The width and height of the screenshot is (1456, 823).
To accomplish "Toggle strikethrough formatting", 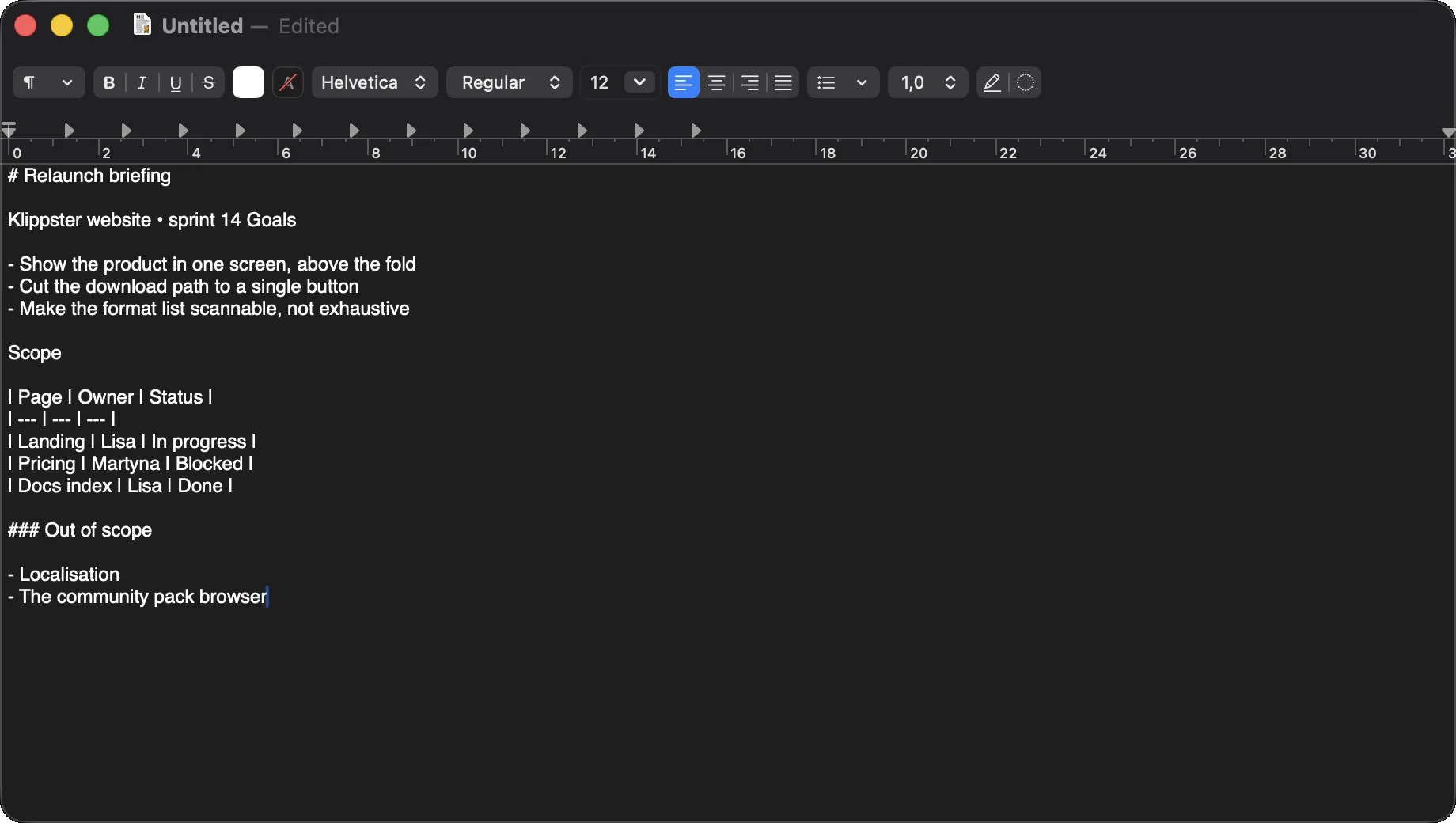I will [209, 82].
